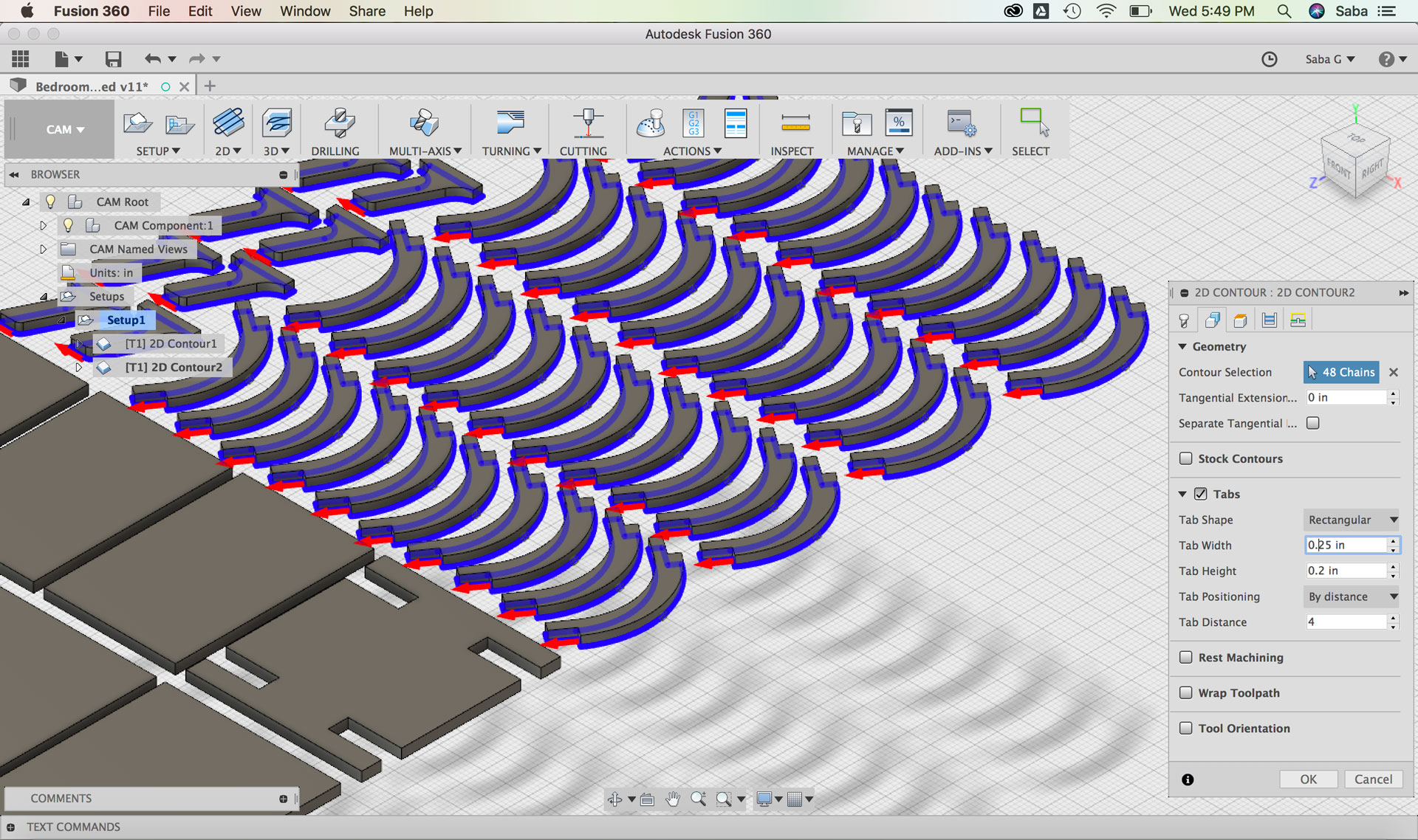The height and width of the screenshot is (840, 1418).
Task: Enable the Stock Contours checkbox
Action: coord(1186,458)
